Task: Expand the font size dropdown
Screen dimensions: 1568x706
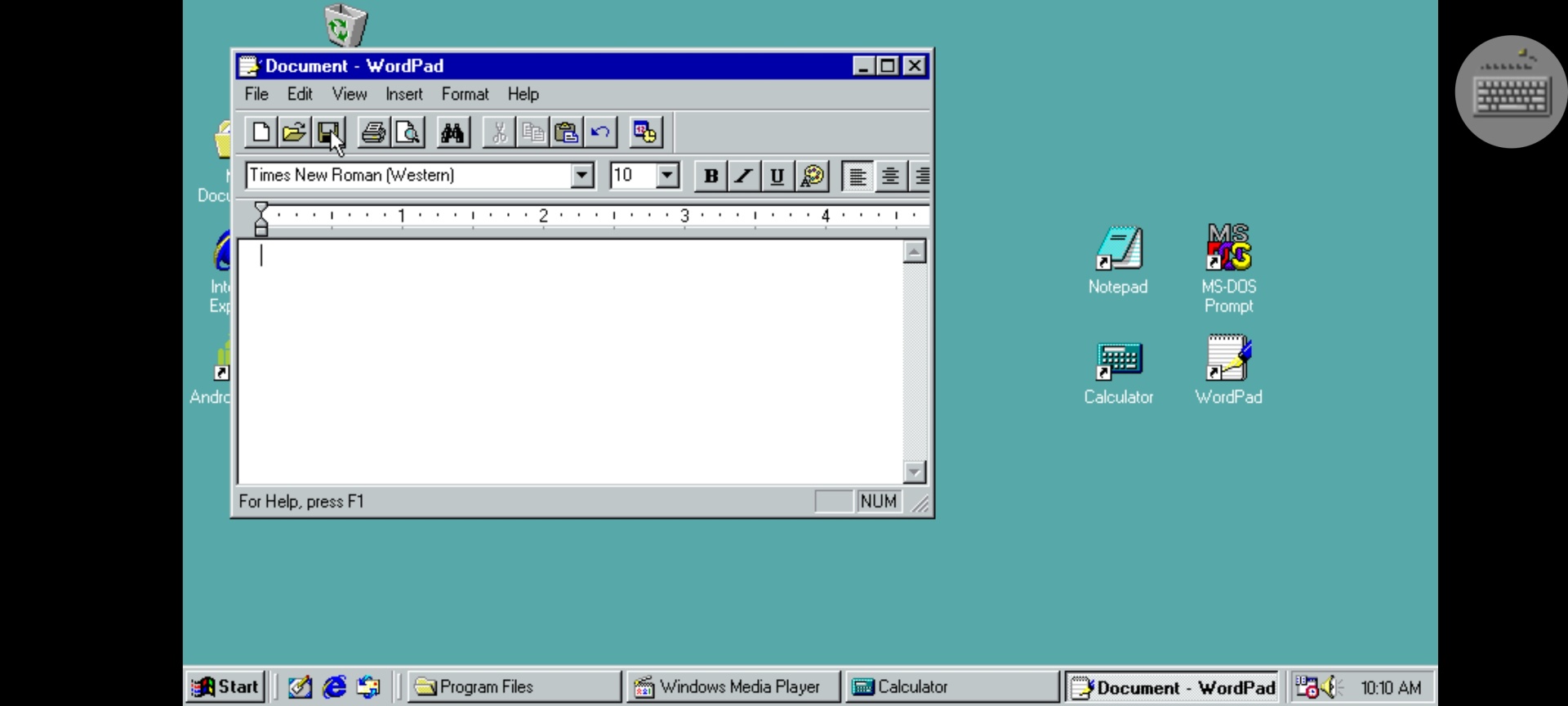Action: click(x=667, y=176)
